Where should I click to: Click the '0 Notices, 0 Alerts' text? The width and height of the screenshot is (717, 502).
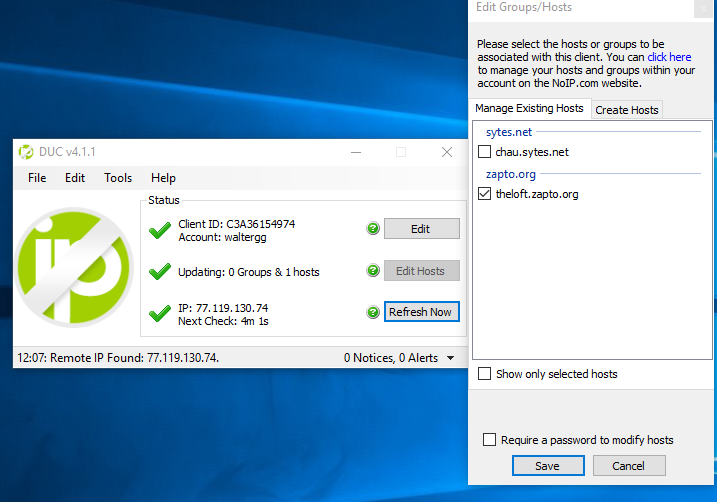(x=391, y=358)
